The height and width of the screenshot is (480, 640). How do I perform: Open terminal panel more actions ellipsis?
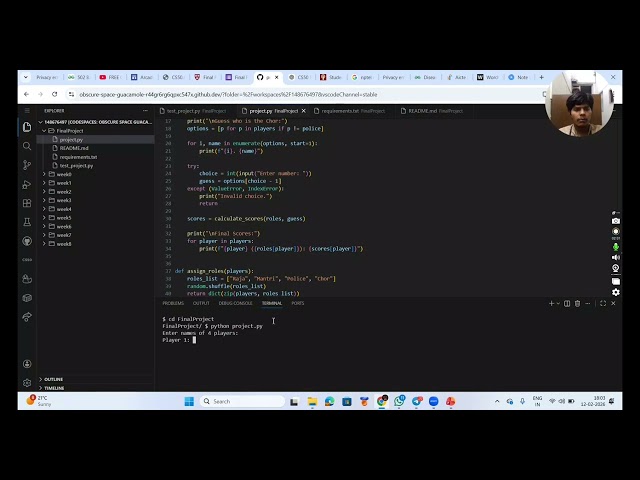[x=588, y=303]
